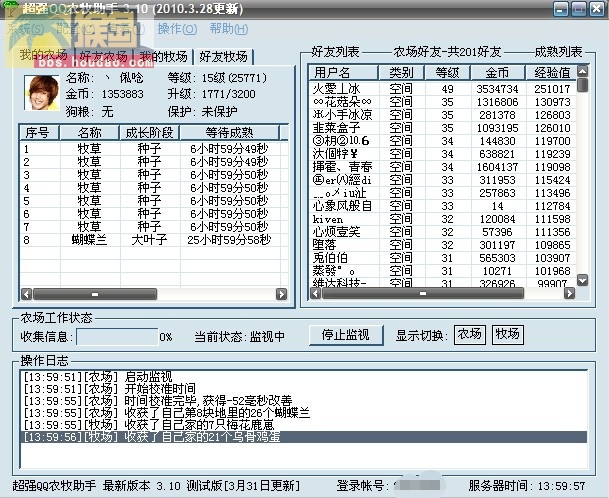Switch to the 好友牧场 tab
The width and height of the screenshot is (609, 498).
224,57
